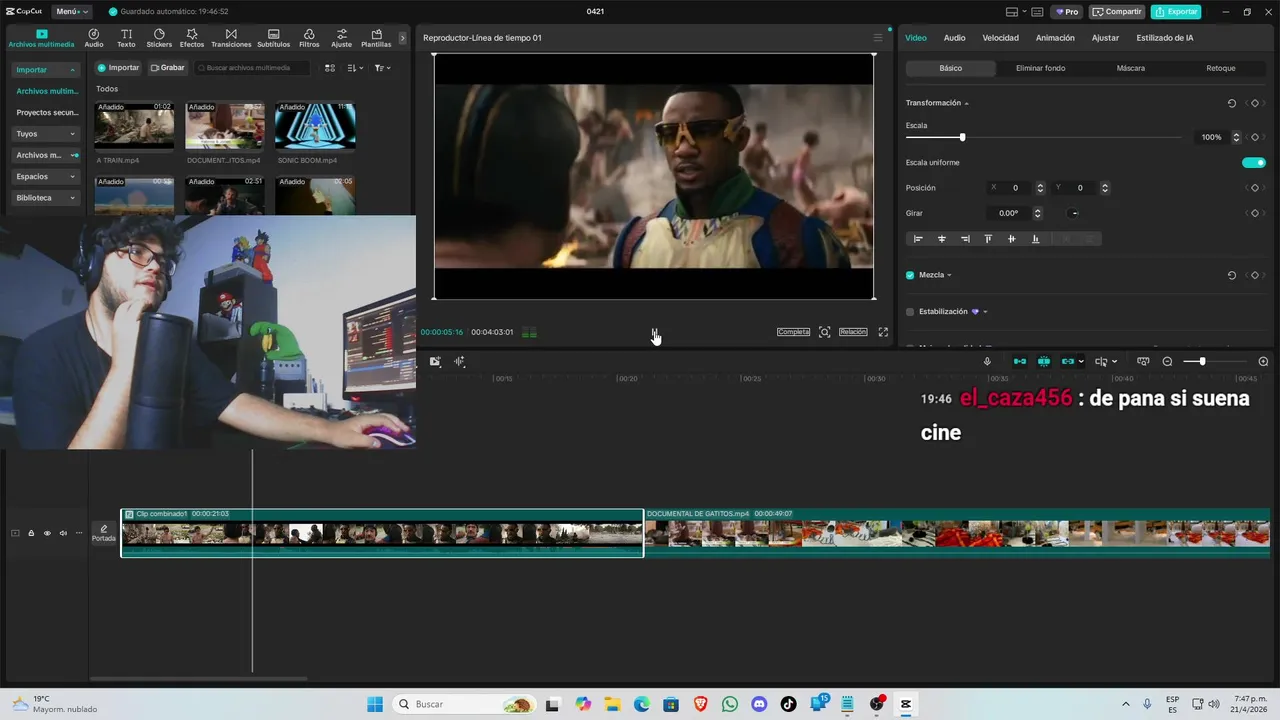The image size is (1280, 720).
Task: Show more tool tabs with the arrow
Action: click(403, 38)
